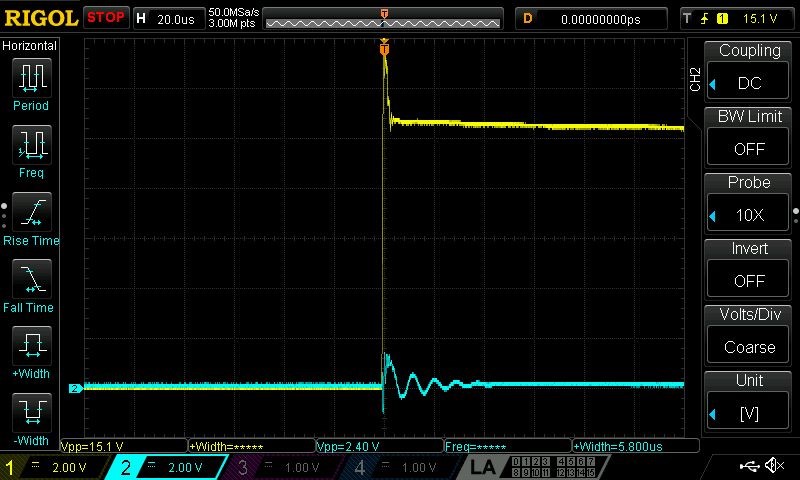Click the 50.0MSa/s sample rate text
The width and height of the screenshot is (800, 480).
(234, 12)
